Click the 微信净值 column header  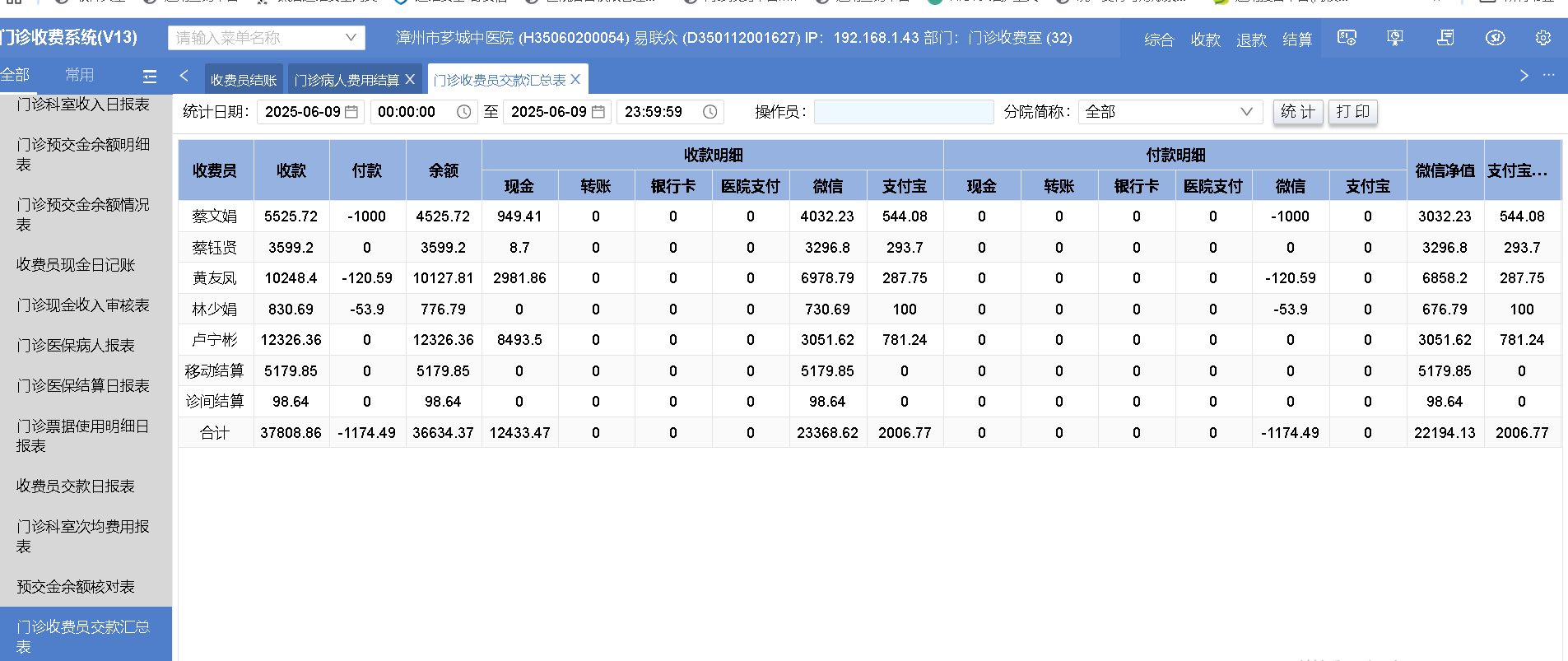(x=1445, y=170)
